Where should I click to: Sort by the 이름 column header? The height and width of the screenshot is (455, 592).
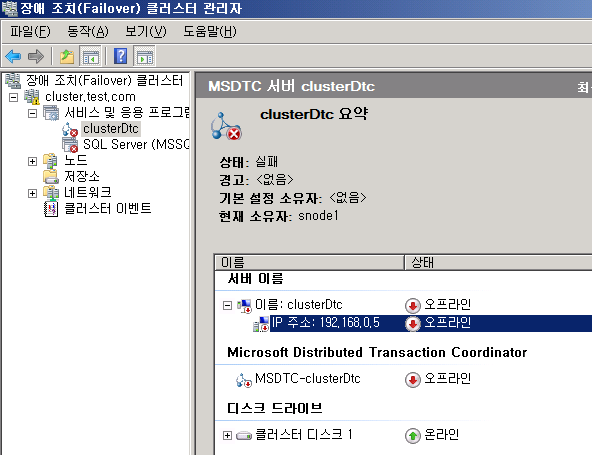click(x=309, y=262)
